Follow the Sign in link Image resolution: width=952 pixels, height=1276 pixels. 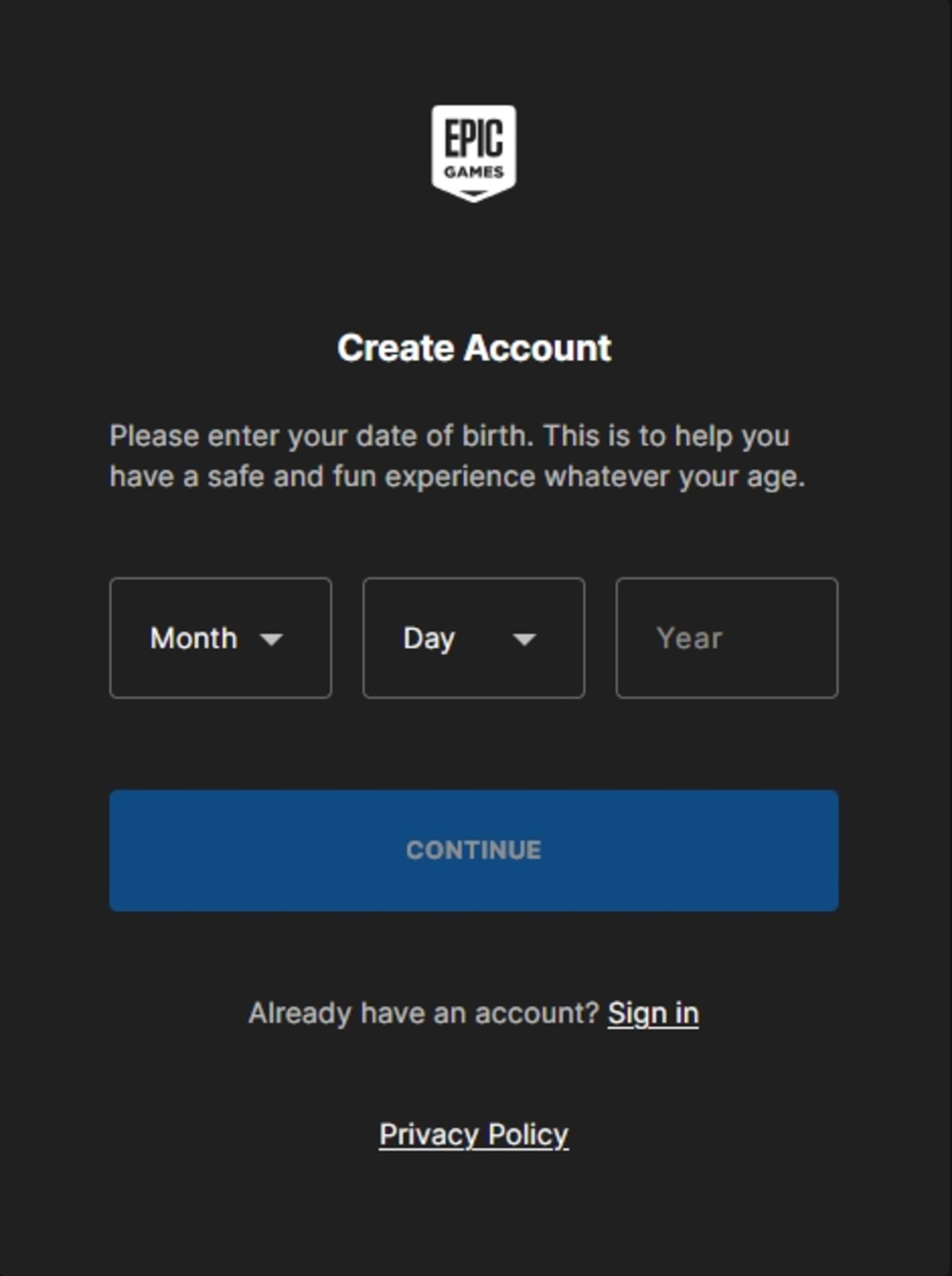[653, 1013]
